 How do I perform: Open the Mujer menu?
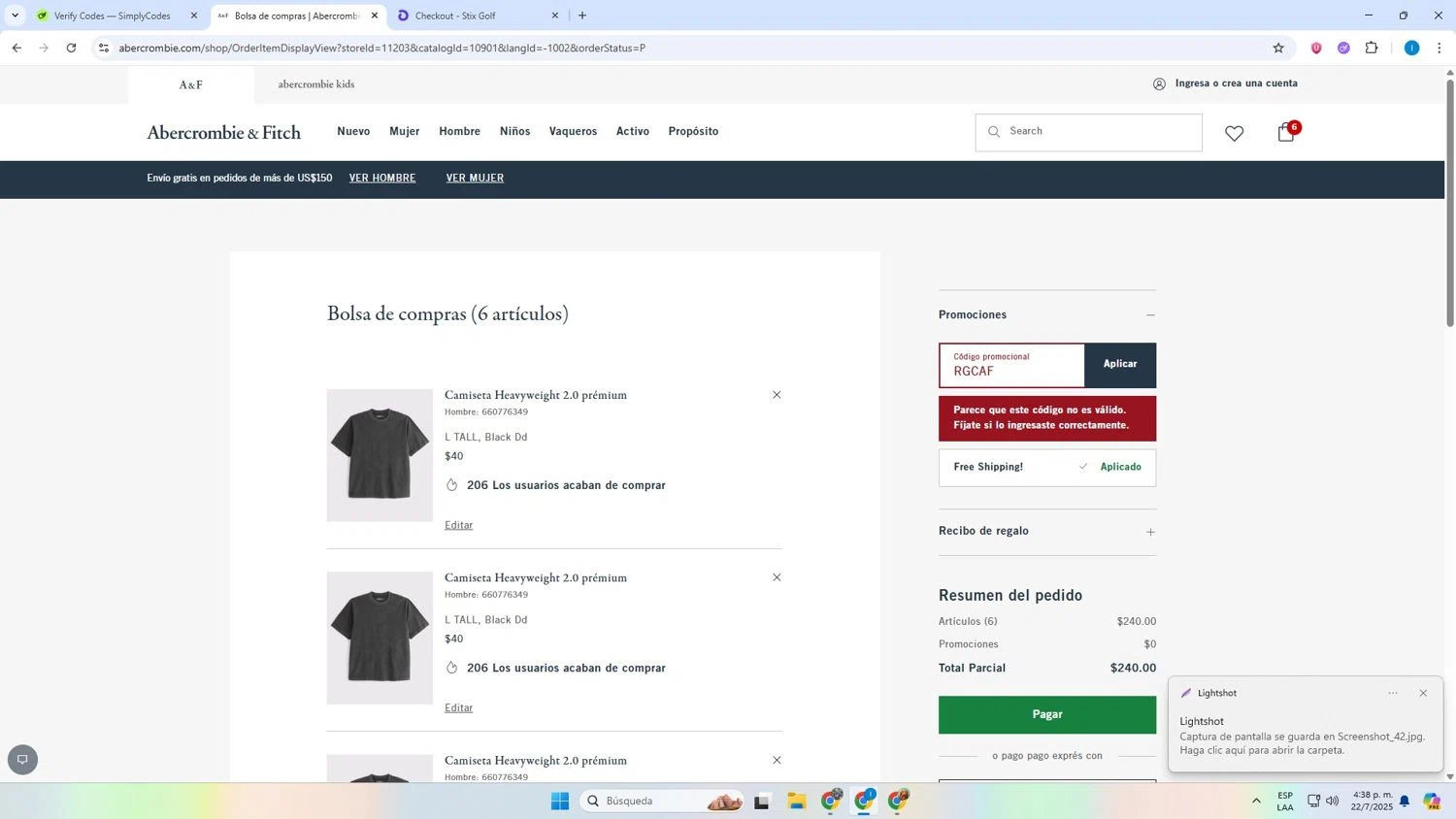point(405,131)
